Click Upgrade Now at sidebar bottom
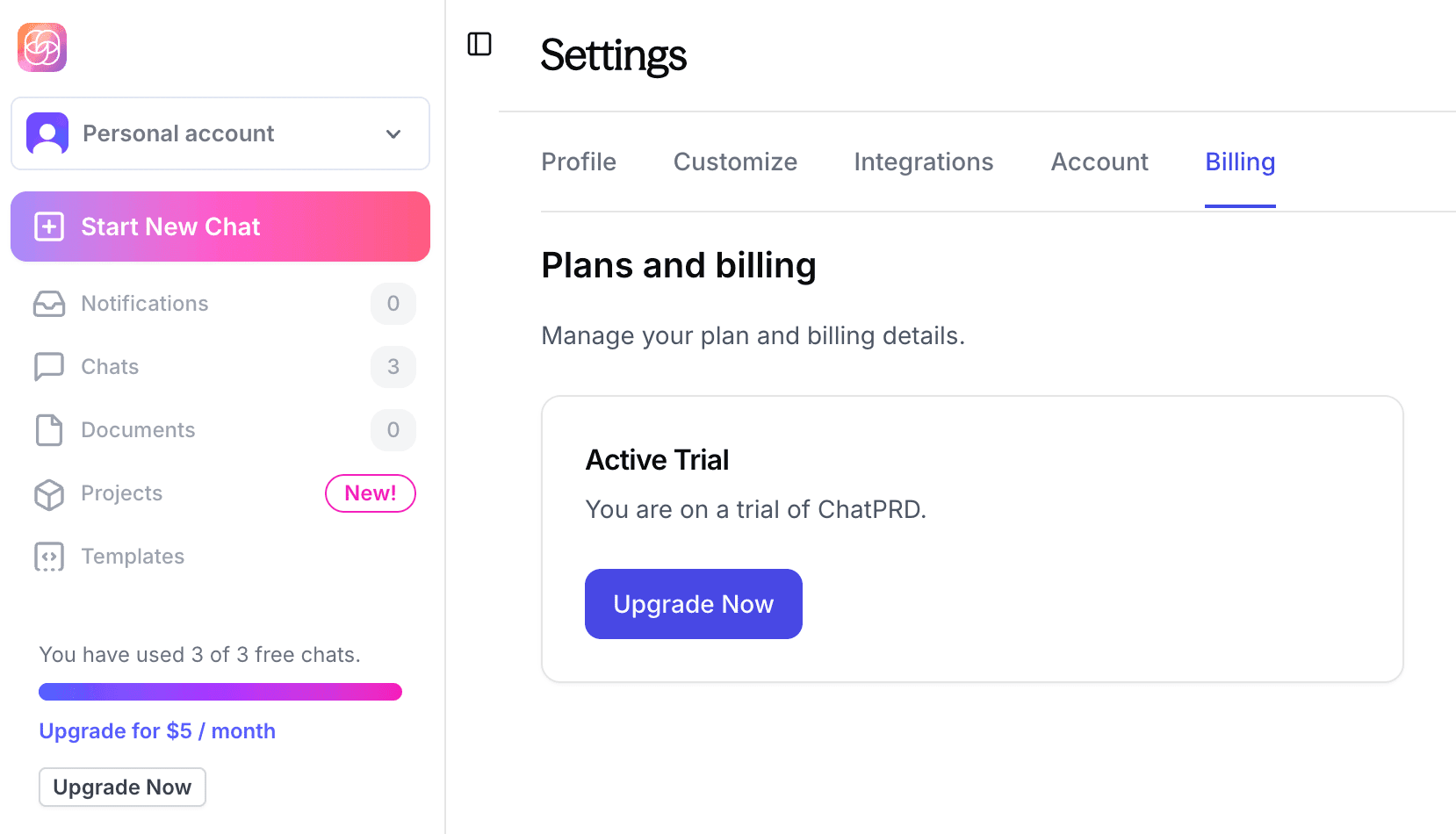Image resolution: width=1456 pixels, height=834 pixels. pyautogui.click(x=122, y=787)
